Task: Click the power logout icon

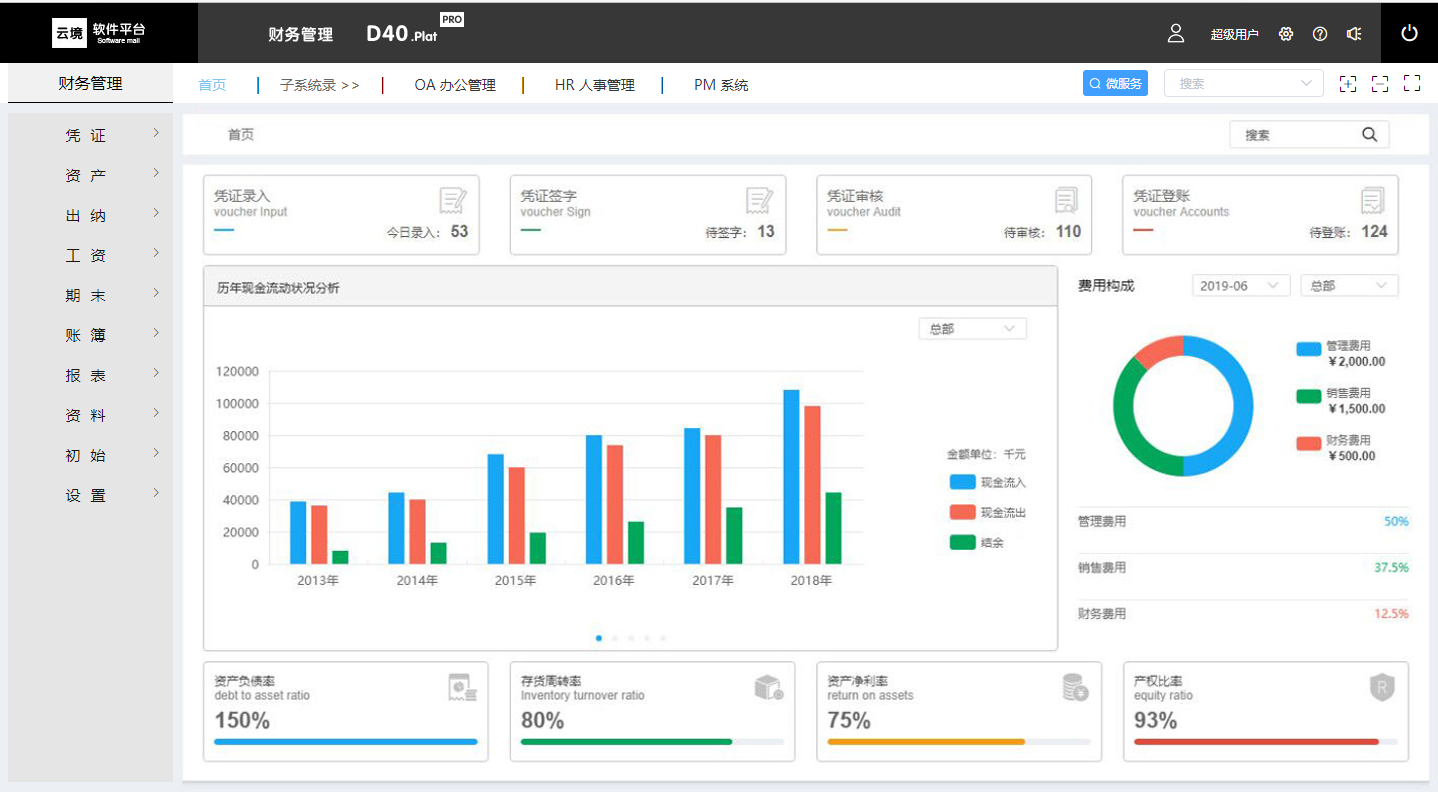Action: pos(1409,33)
